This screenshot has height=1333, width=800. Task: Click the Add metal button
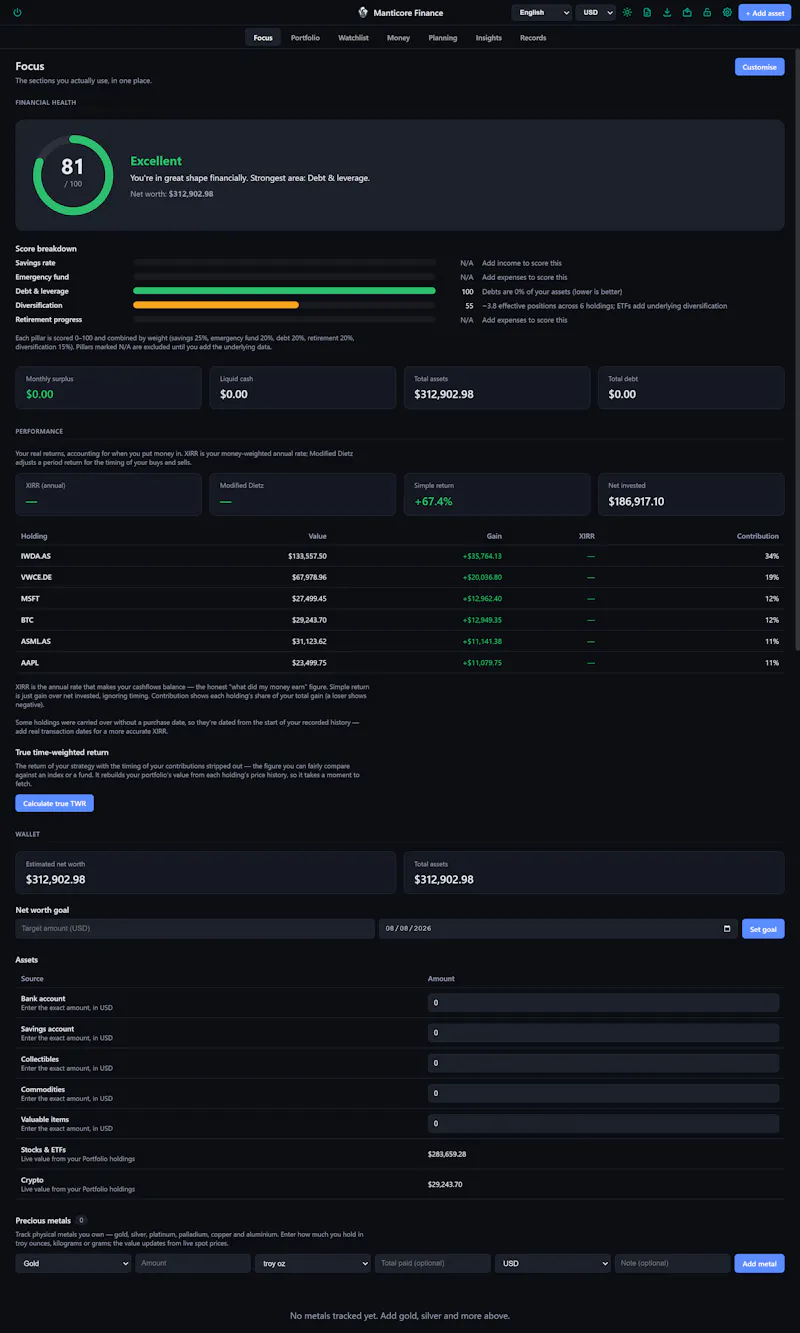pos(760,1263)
